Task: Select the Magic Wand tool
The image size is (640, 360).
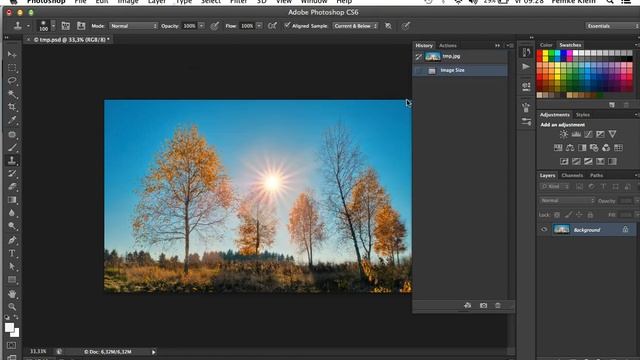Action: coord(12,94)
